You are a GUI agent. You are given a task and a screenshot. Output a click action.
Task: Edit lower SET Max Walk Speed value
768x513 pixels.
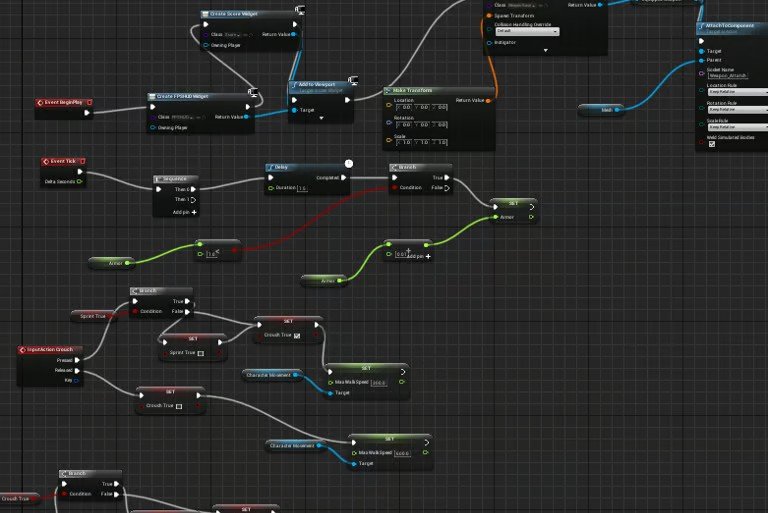402,453
